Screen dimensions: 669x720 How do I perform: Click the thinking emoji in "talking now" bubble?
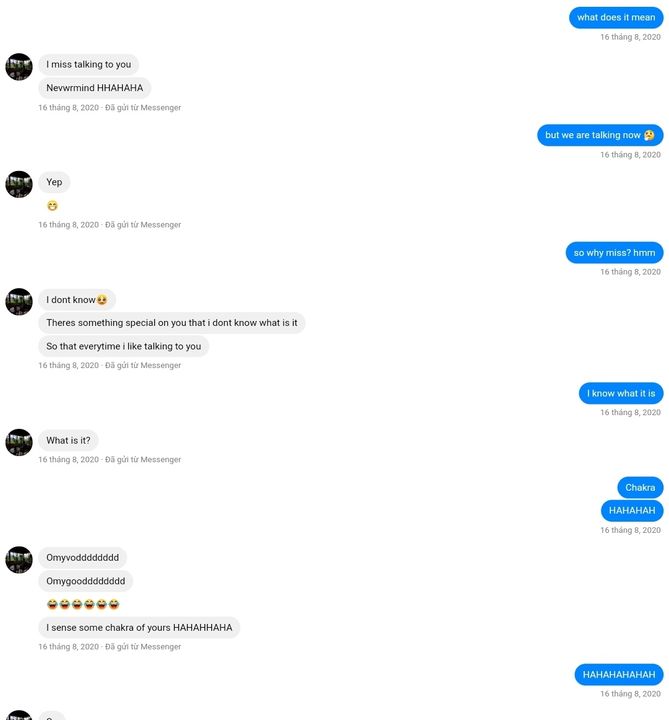[x=649, y=135]
